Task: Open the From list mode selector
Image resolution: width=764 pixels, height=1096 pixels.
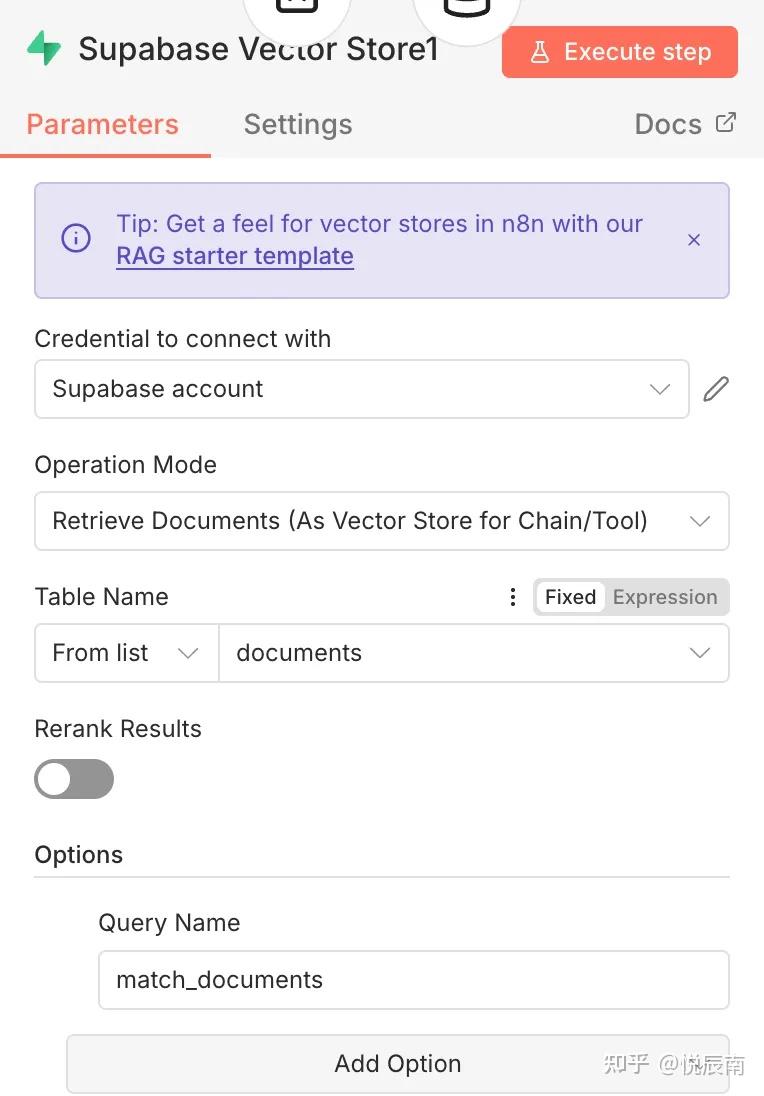Action: point(127,653)
